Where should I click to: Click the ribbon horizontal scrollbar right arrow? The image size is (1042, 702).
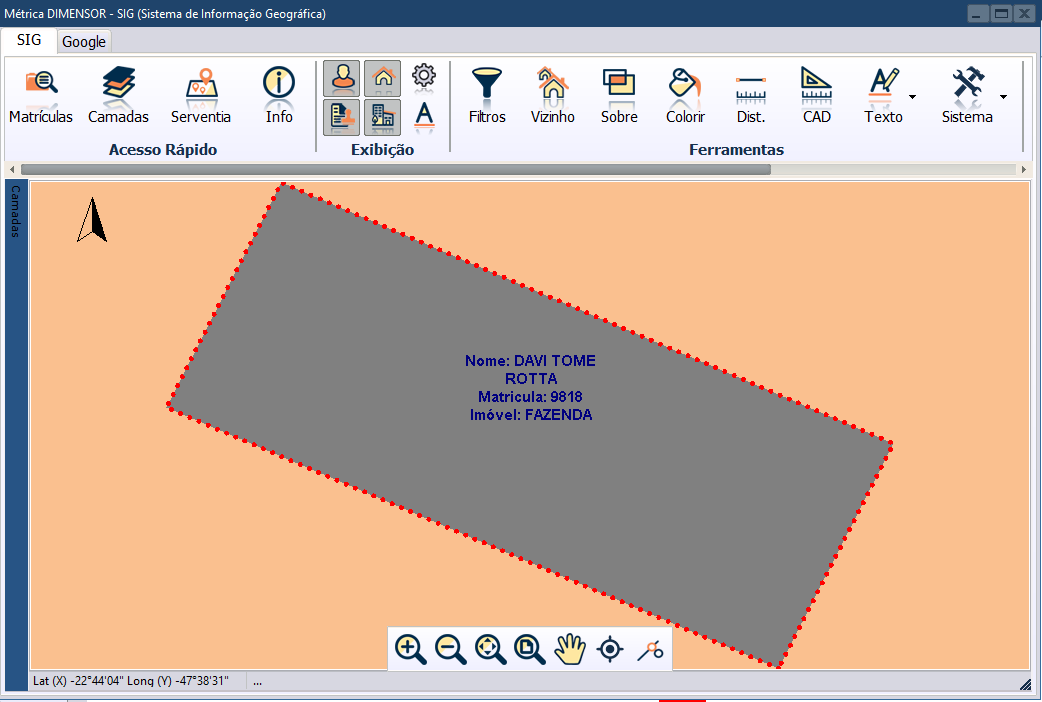(1023, 170)
